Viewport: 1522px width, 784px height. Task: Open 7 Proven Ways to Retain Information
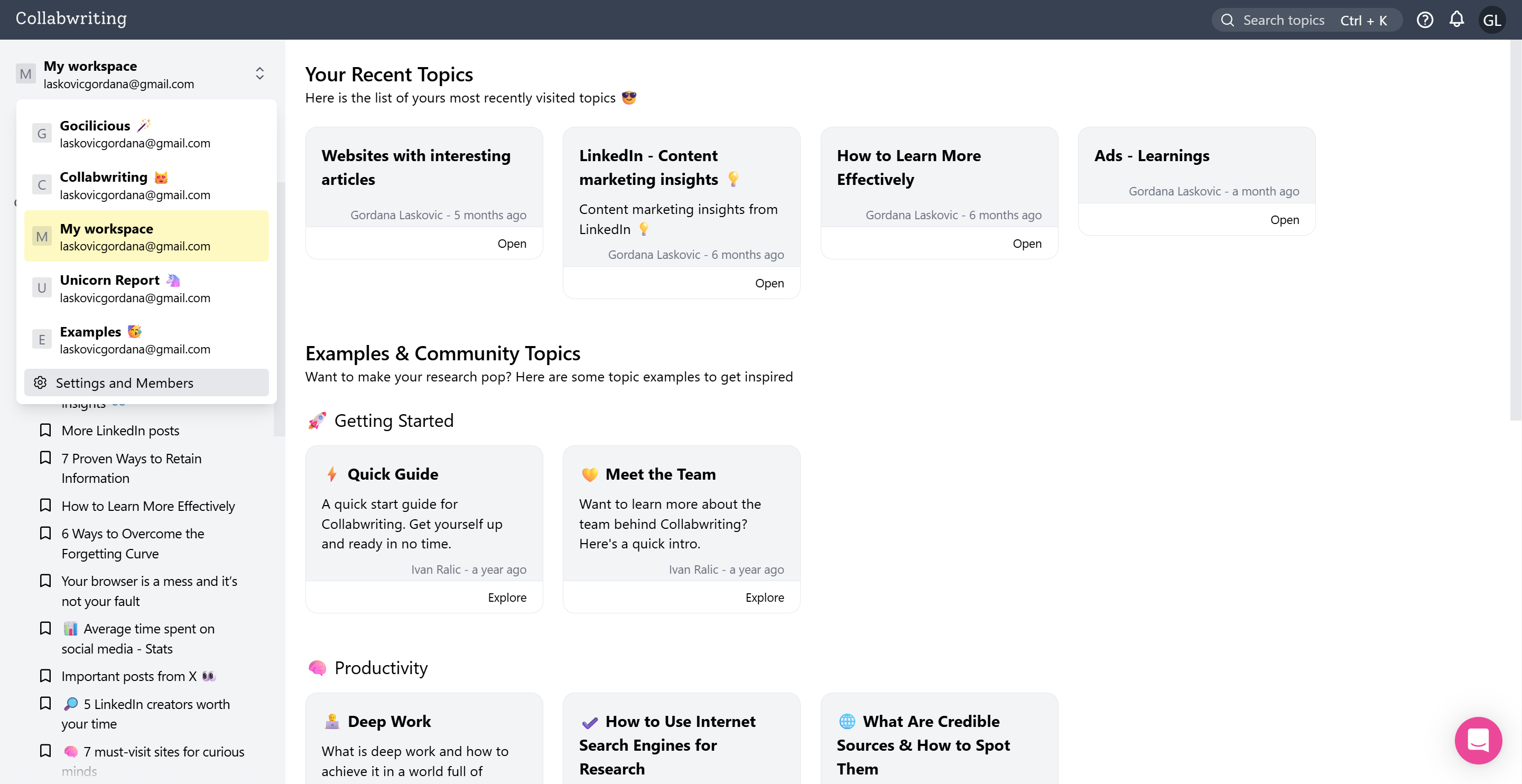pos(131,468)
